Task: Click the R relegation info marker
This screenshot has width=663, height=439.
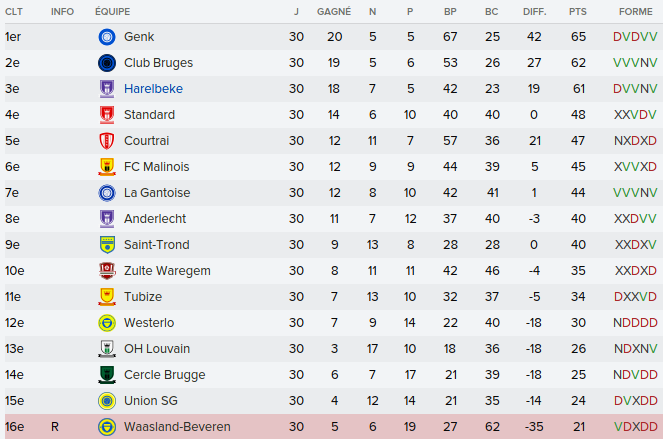Action: tap(55, 427)
